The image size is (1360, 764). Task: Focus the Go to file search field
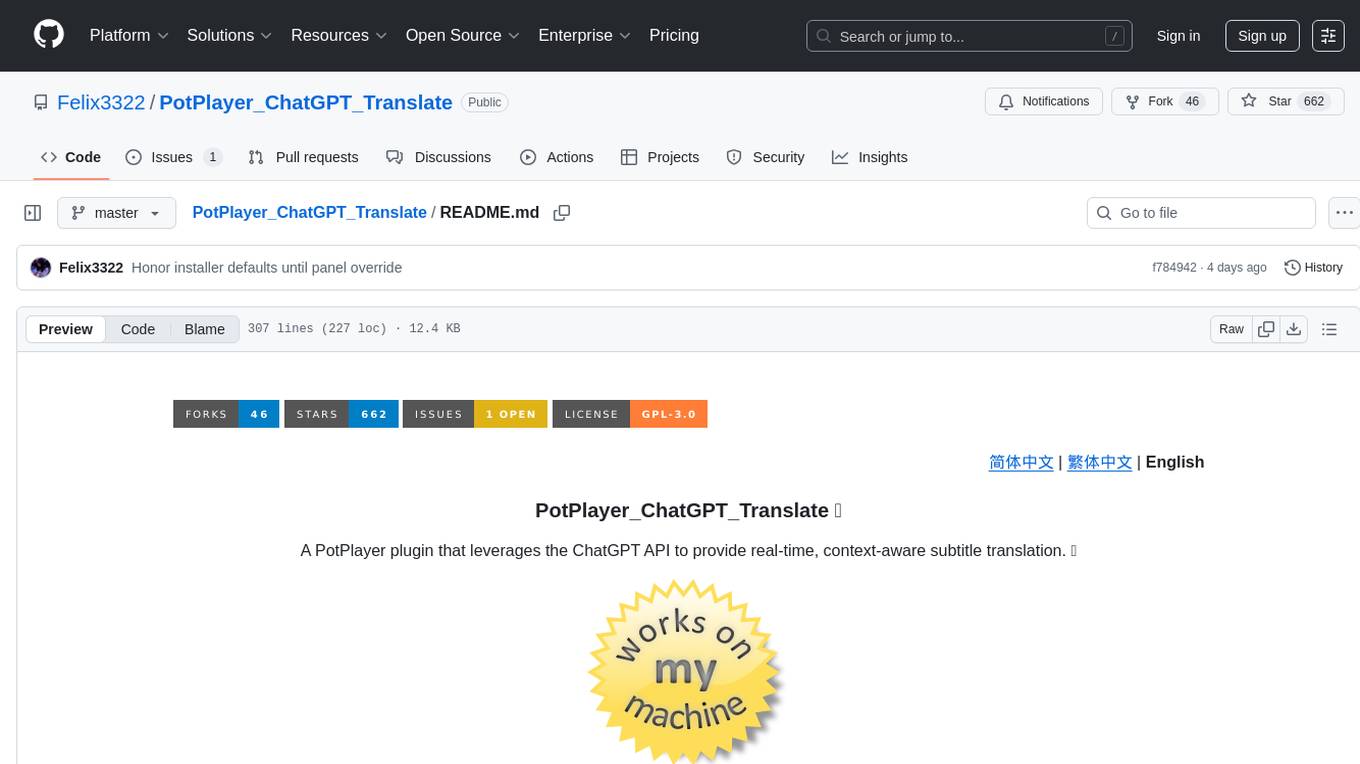1201,213
